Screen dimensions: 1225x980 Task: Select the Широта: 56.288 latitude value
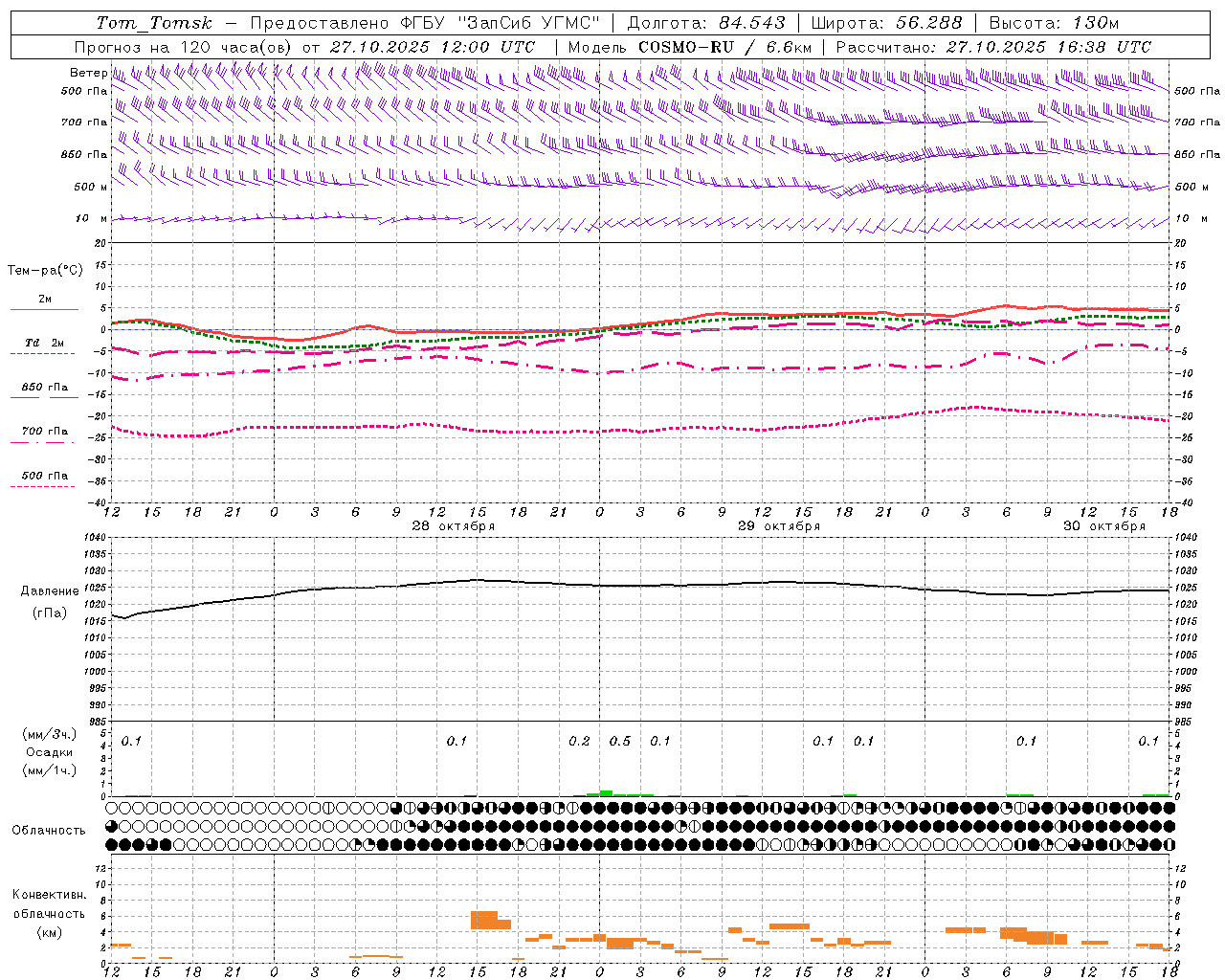[x=886, y=23]
